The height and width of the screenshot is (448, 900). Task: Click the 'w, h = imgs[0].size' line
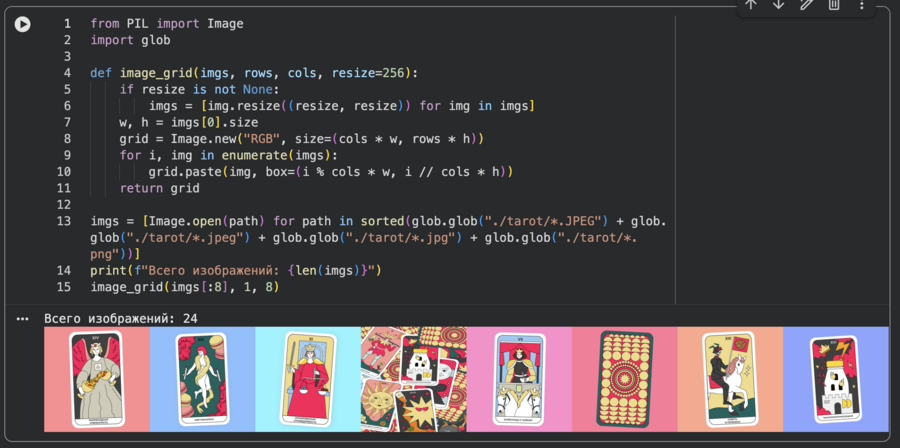[189, 123]
